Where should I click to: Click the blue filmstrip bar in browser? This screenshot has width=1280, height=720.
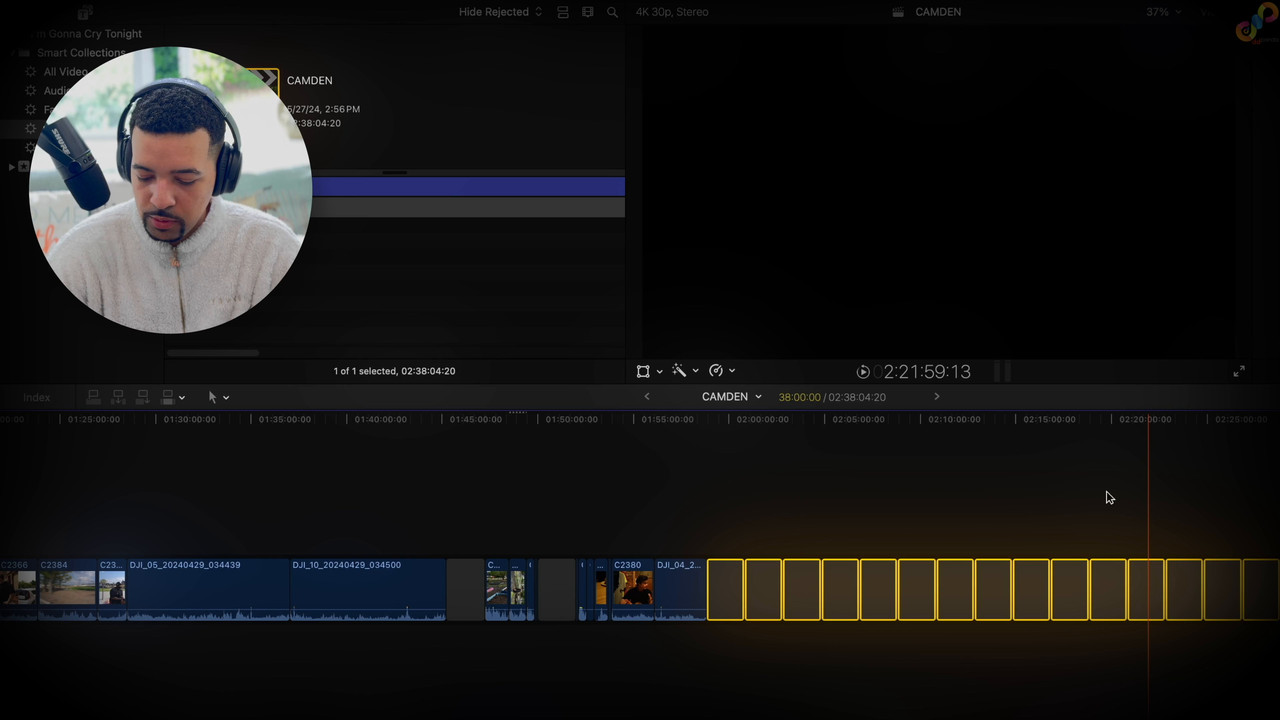pyautogui.click(x=468, y=186)
